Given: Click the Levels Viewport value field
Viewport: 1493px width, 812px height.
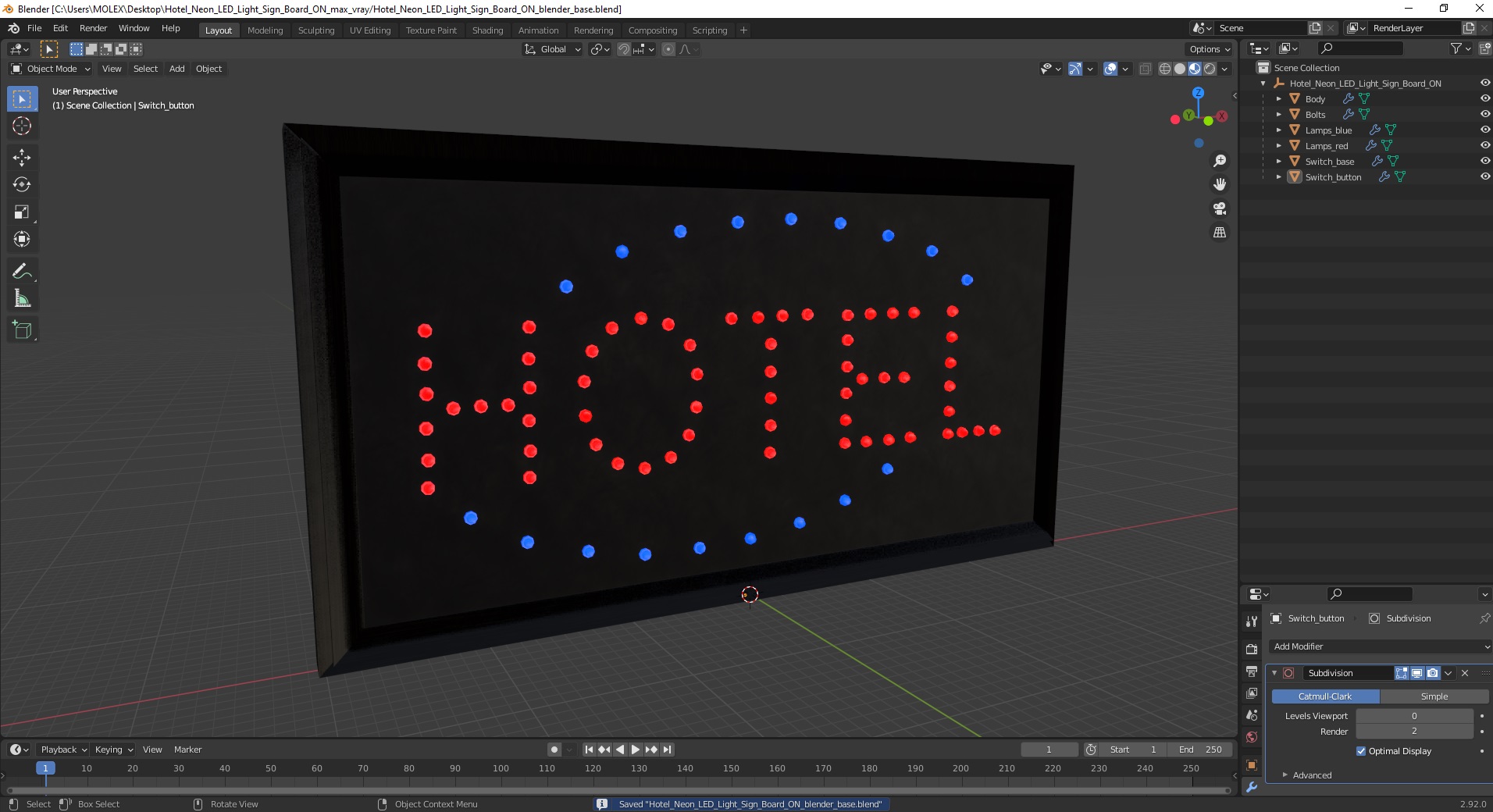Looking at the screenshot, I should point(1414,716).
